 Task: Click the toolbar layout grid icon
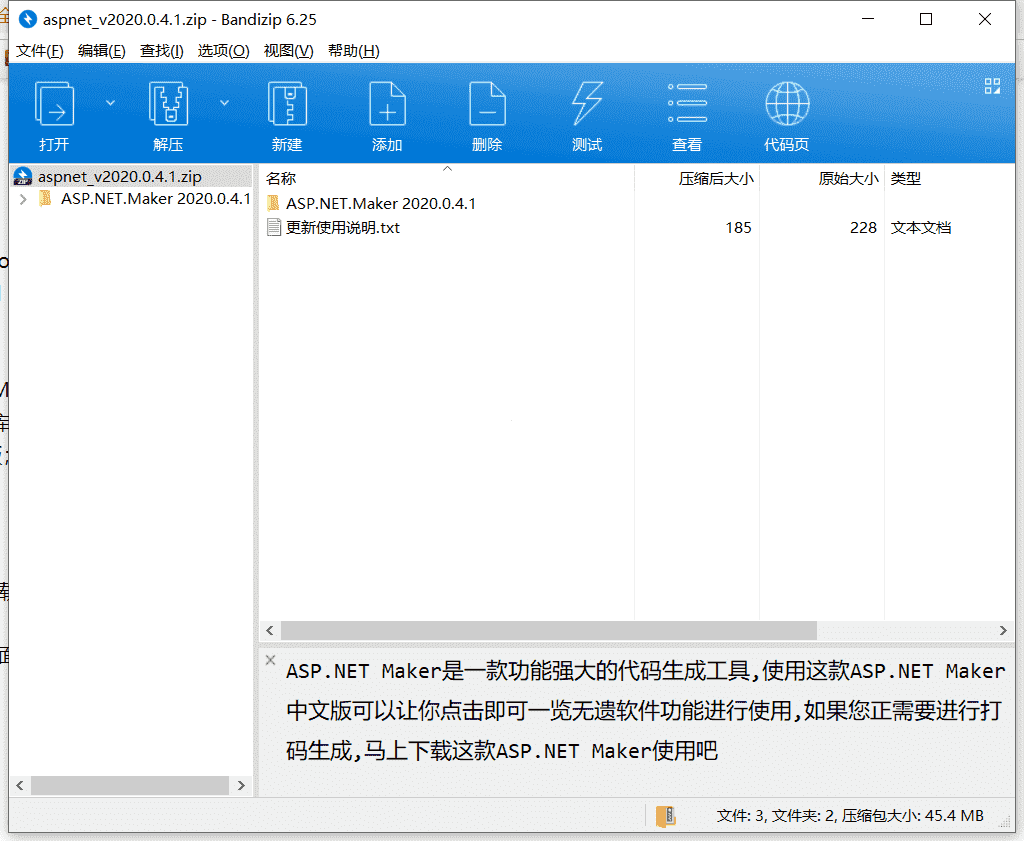click(x=992, y=86)
